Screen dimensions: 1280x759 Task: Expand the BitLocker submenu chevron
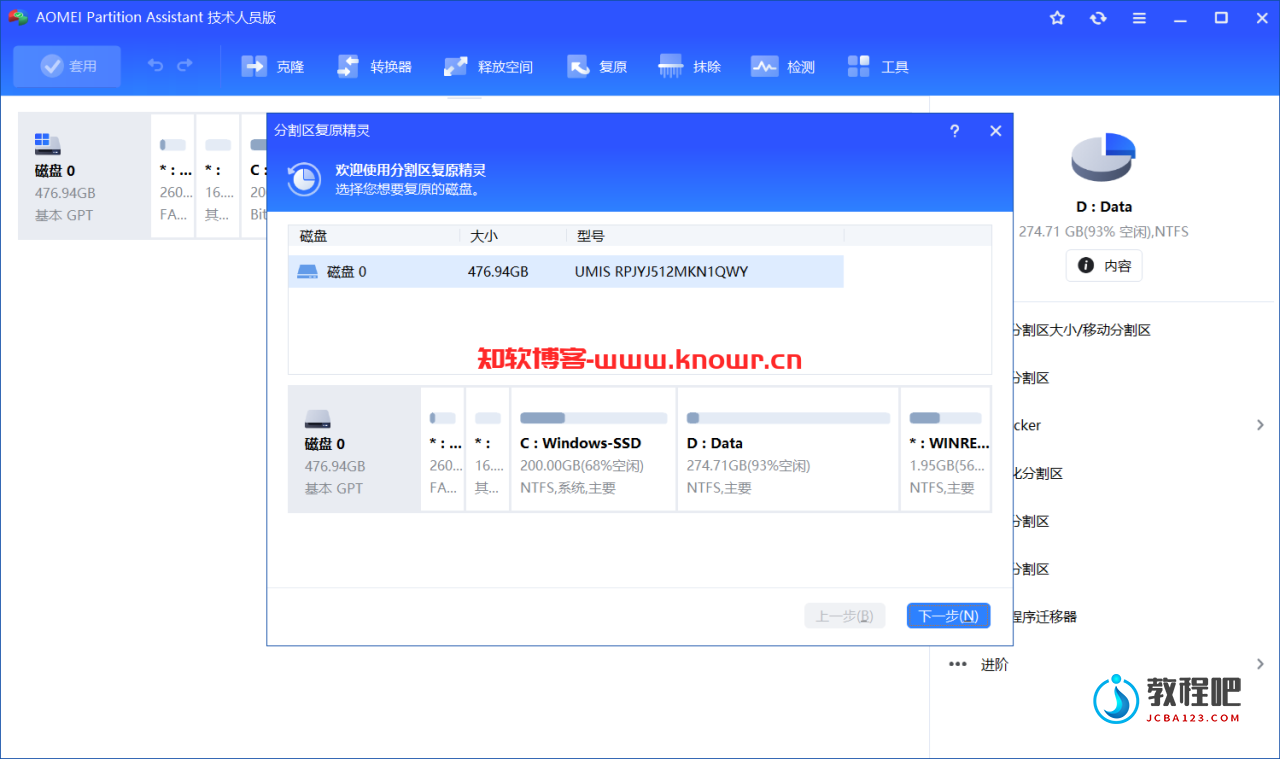click(x=1260, y=425)
